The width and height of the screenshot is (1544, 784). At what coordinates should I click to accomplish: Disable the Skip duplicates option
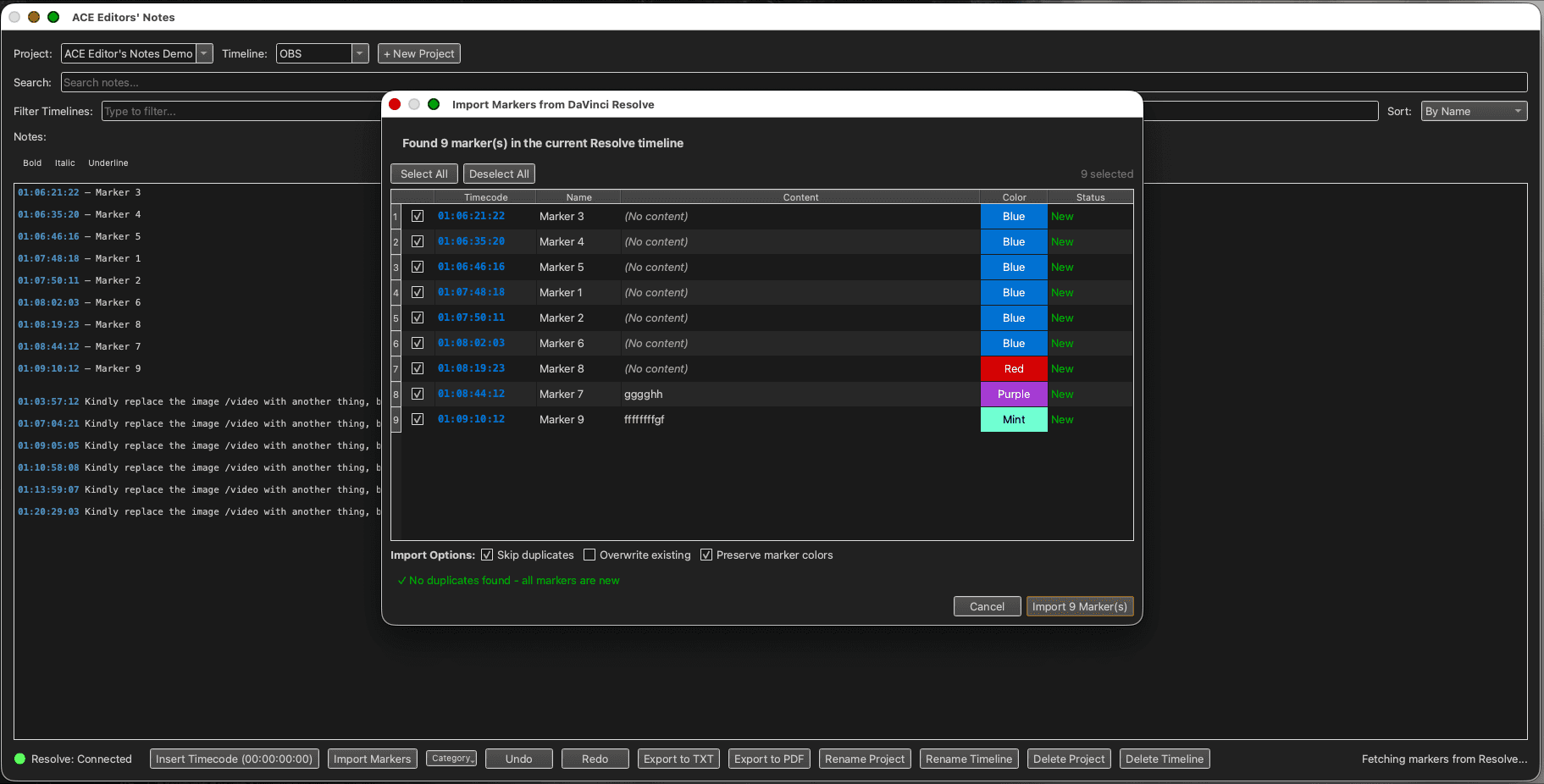click(x=487, y=555)
